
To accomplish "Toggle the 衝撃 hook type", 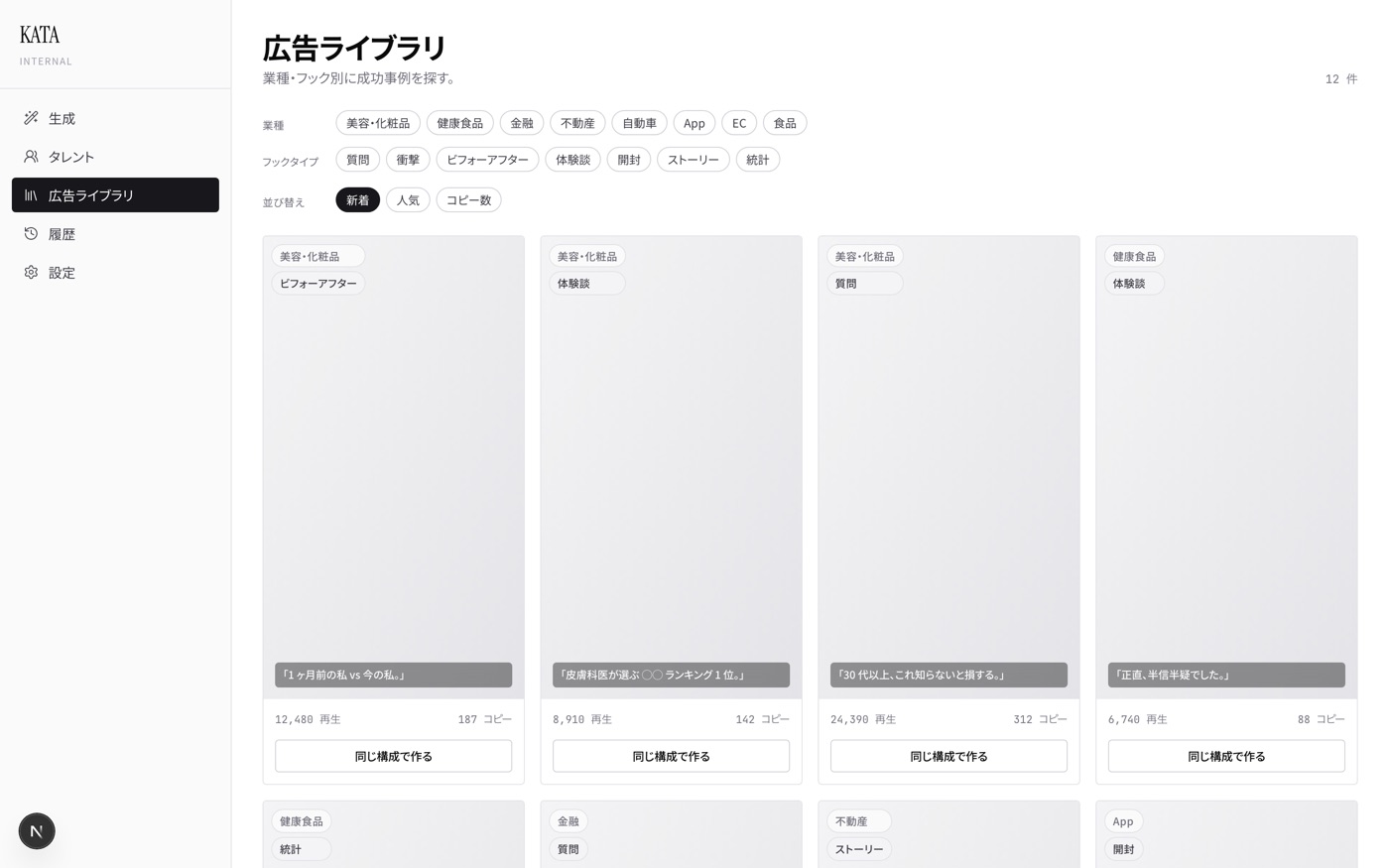I will (408, 160).
